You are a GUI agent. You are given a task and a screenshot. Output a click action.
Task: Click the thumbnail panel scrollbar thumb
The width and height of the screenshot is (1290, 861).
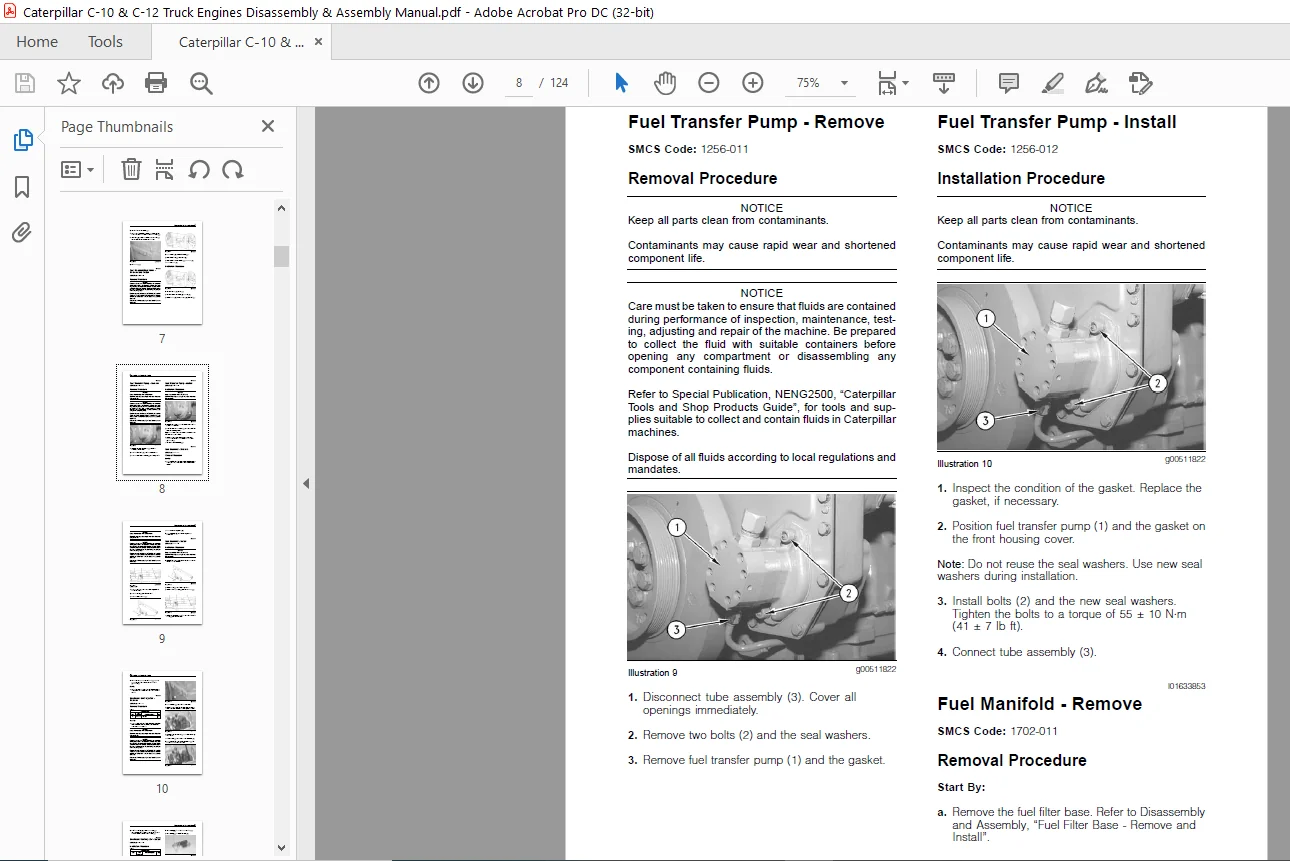[282, 256]
